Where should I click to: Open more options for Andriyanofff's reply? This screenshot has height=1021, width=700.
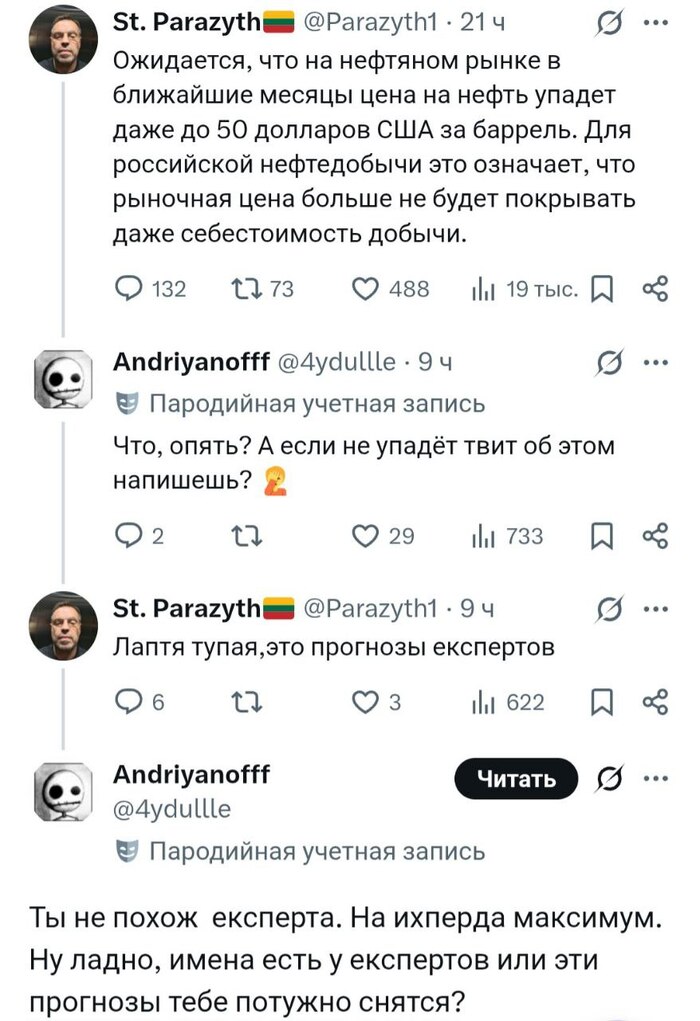[657, 363]
